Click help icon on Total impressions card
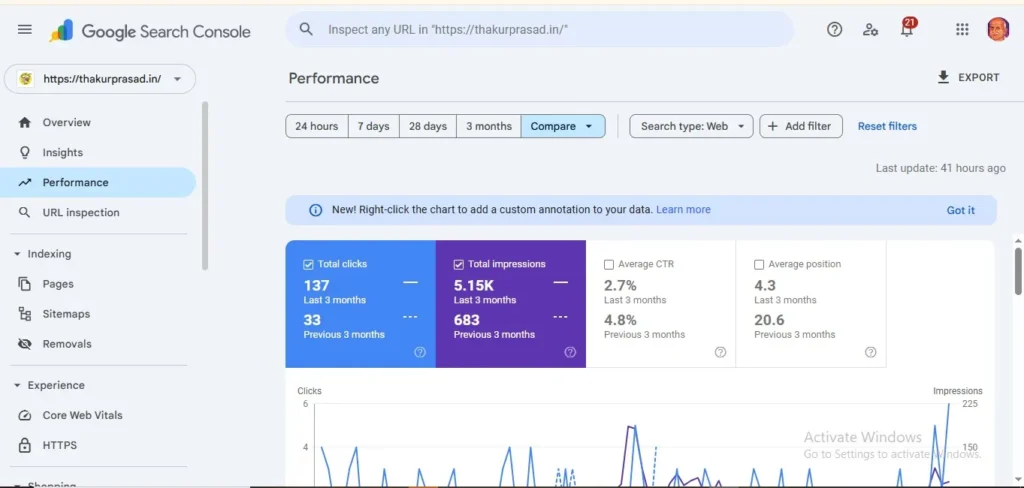 coord(570,352)
